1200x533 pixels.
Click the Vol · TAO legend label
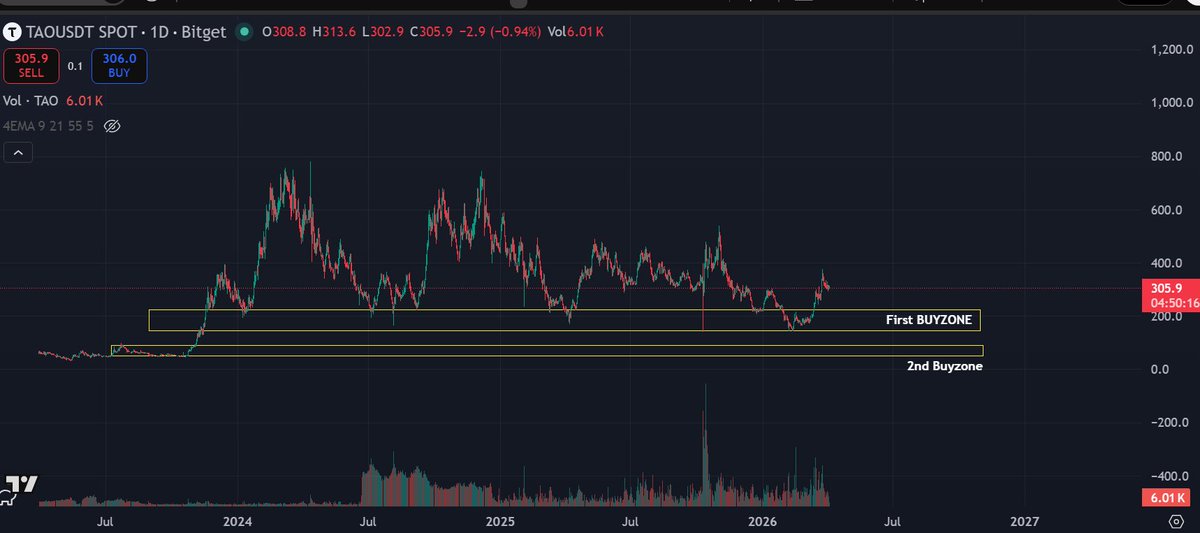pos(29,101)
